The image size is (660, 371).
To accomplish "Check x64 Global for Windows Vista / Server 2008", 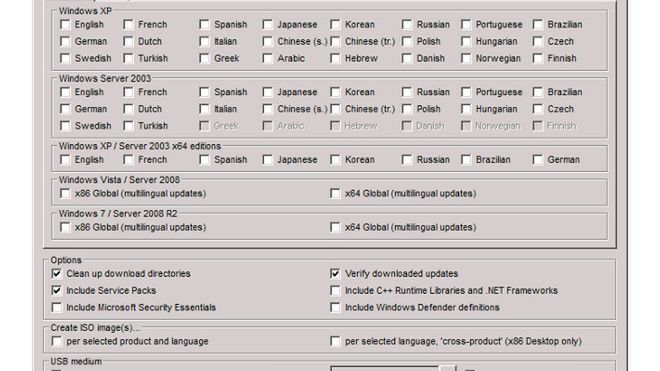I will tap(335, 193).
